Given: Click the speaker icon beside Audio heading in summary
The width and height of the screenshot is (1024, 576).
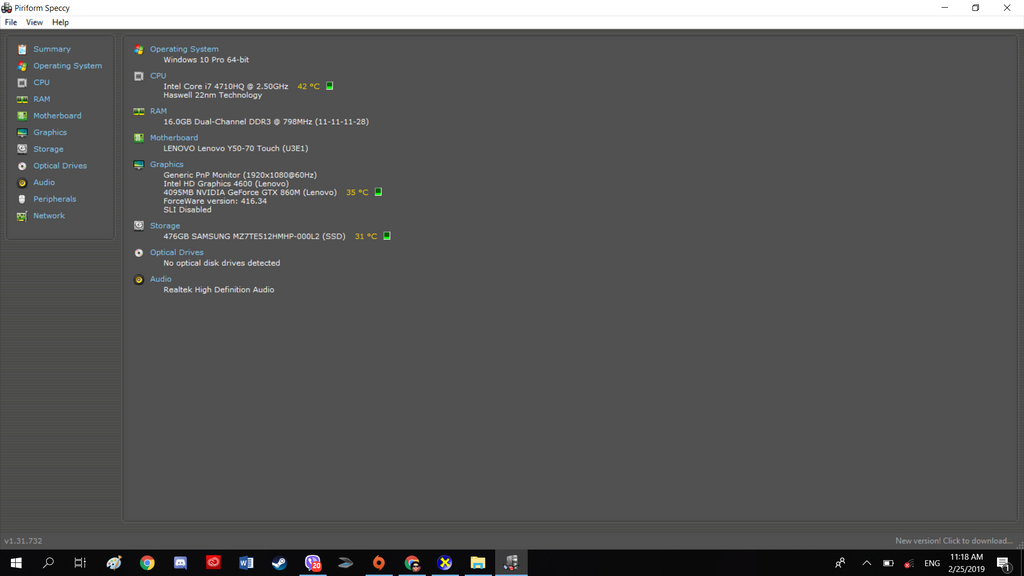Looking at the screenshot, I should point(138,280).
